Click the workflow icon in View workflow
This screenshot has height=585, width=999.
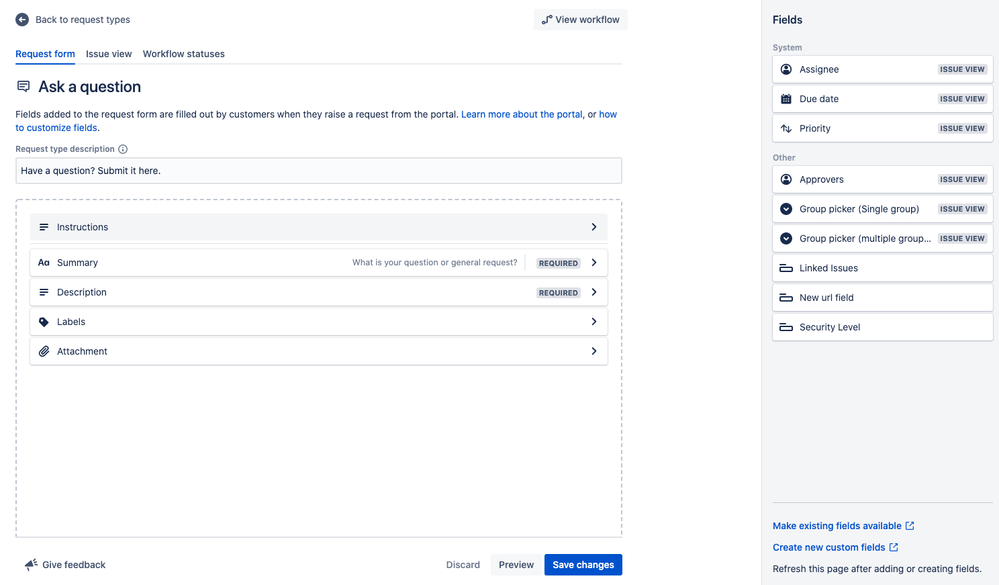click(x=547, y=20)
